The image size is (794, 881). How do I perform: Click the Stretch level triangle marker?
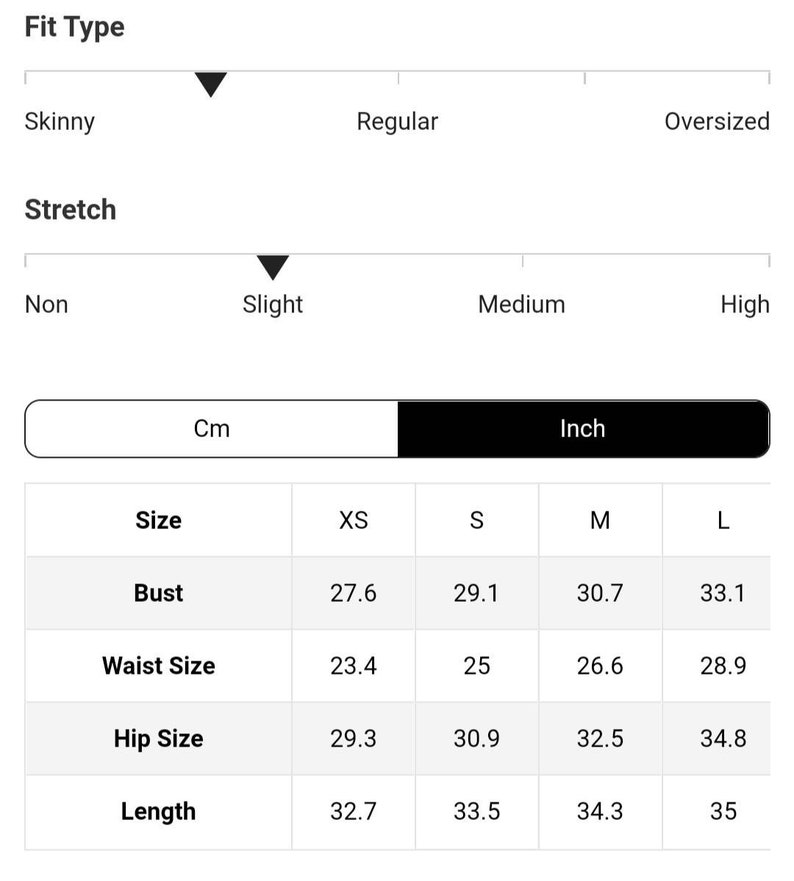click(273, 267)
